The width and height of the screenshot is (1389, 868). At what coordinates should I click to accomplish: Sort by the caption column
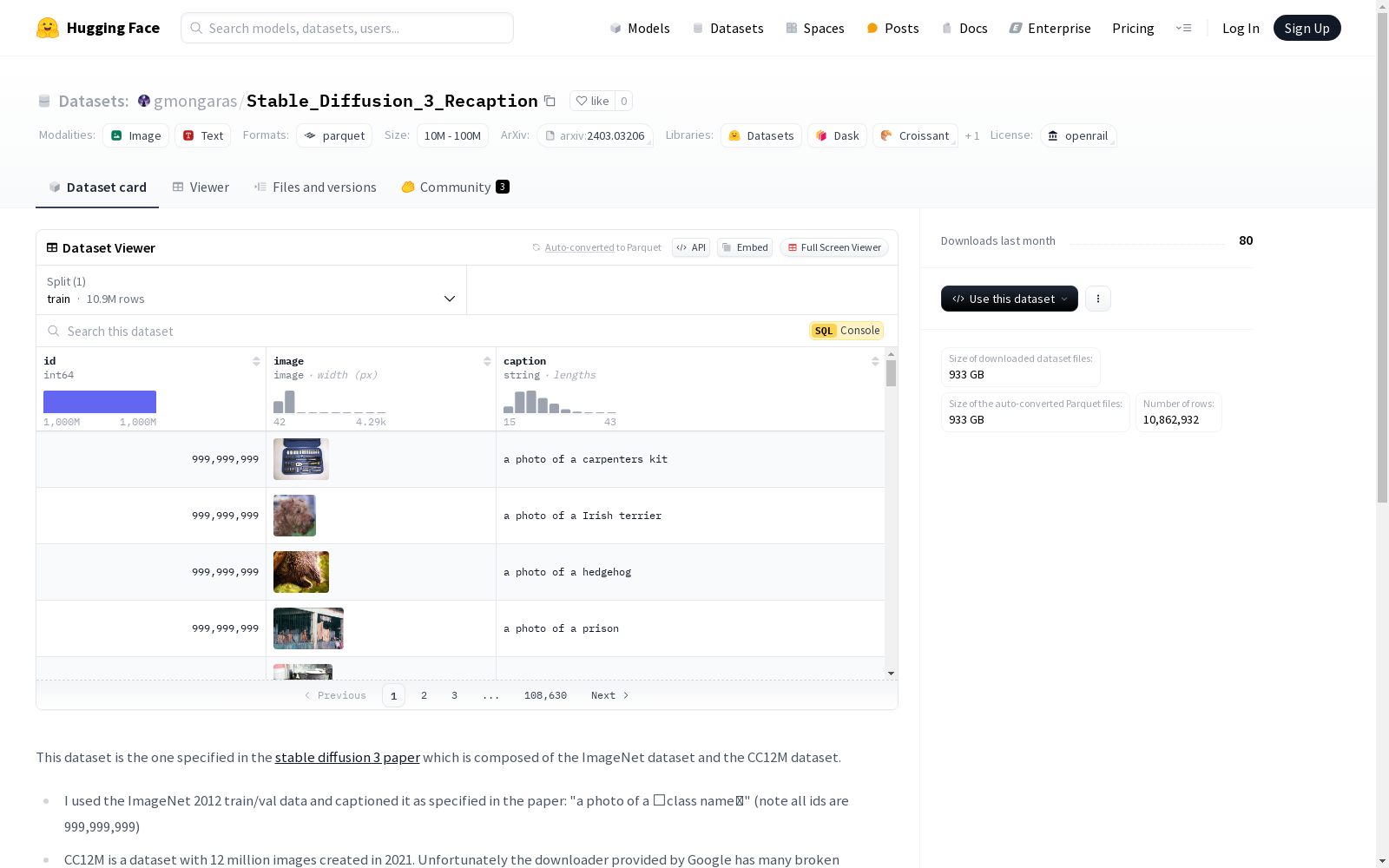[875, 361]
